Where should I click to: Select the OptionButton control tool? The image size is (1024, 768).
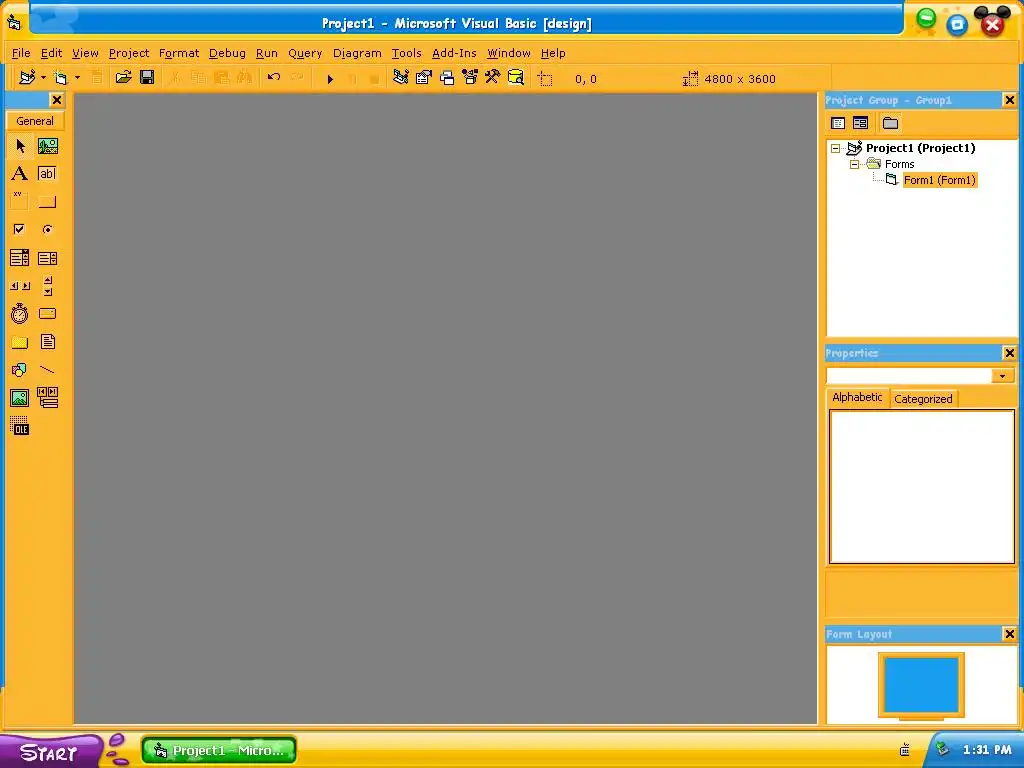[x=47, y=229]
